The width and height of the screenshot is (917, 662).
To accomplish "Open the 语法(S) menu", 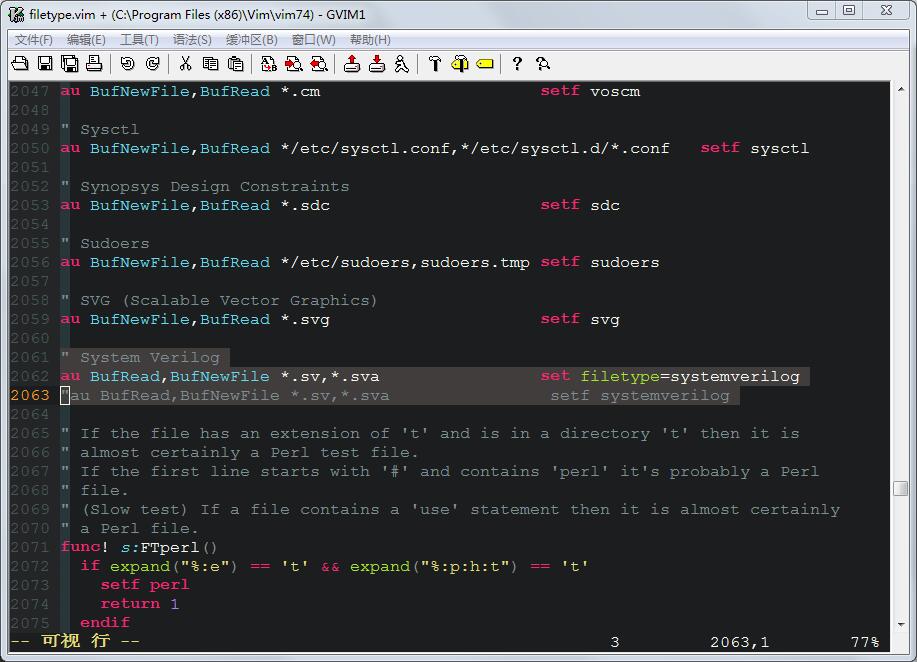I will (192, 39).
